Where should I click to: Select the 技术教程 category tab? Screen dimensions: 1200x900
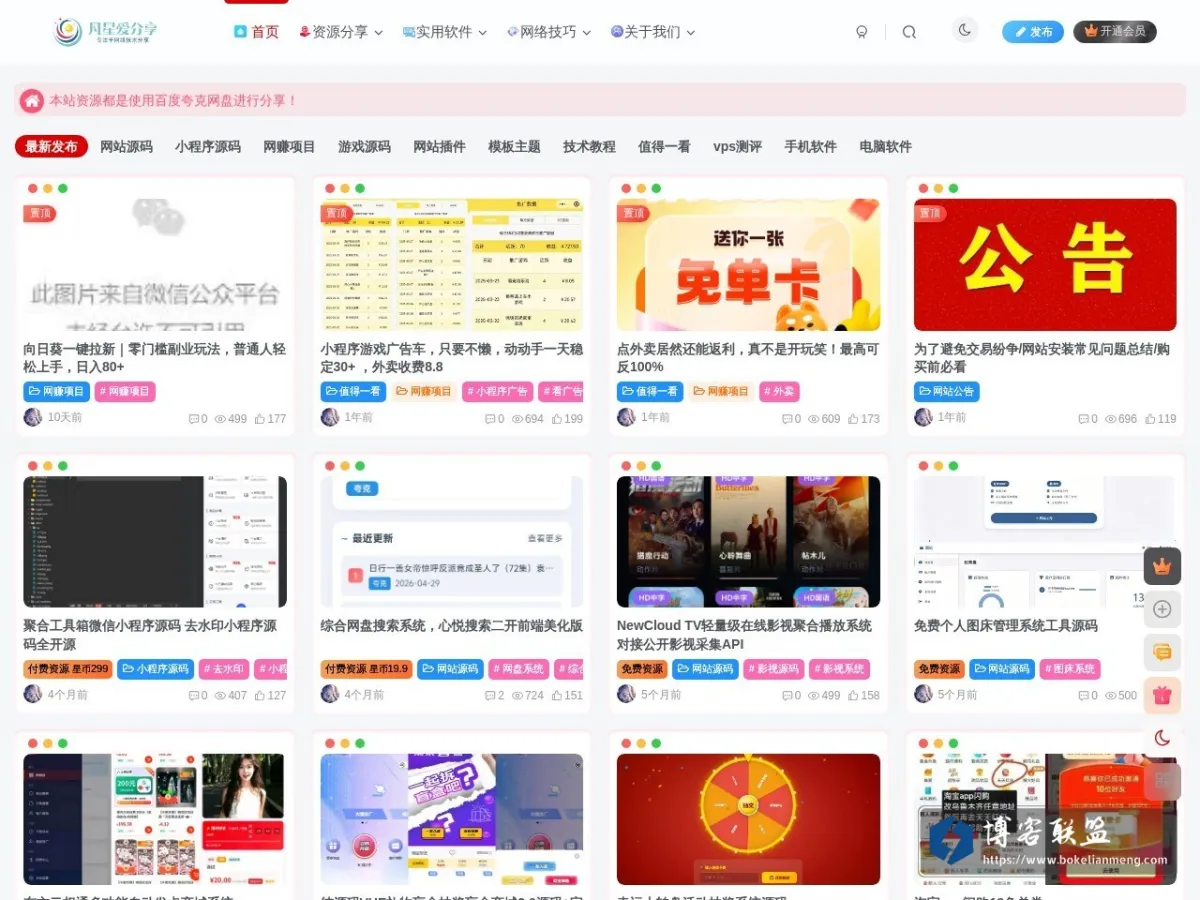click(x=589, y=147)
